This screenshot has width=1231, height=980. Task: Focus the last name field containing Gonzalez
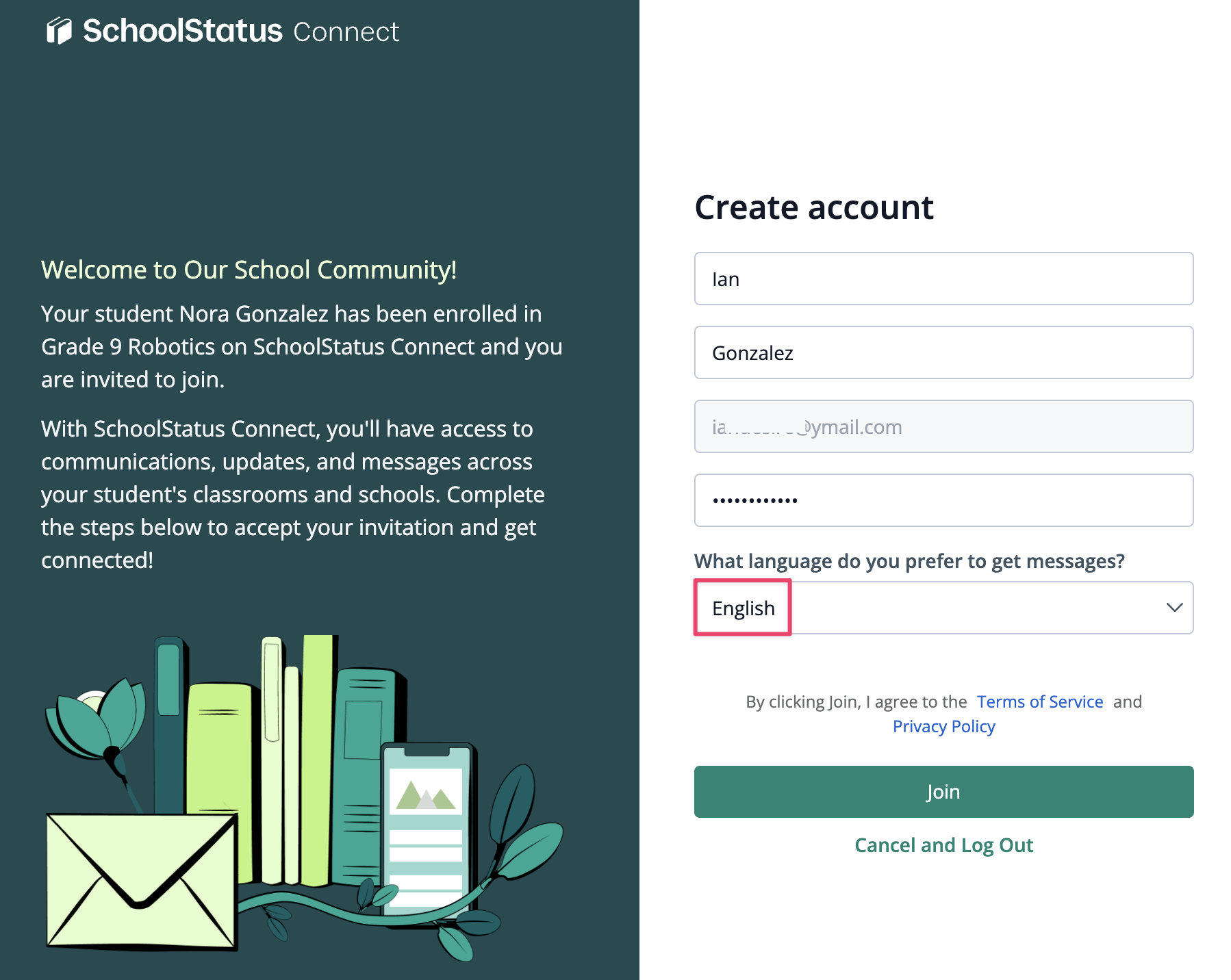pos(943,352)
